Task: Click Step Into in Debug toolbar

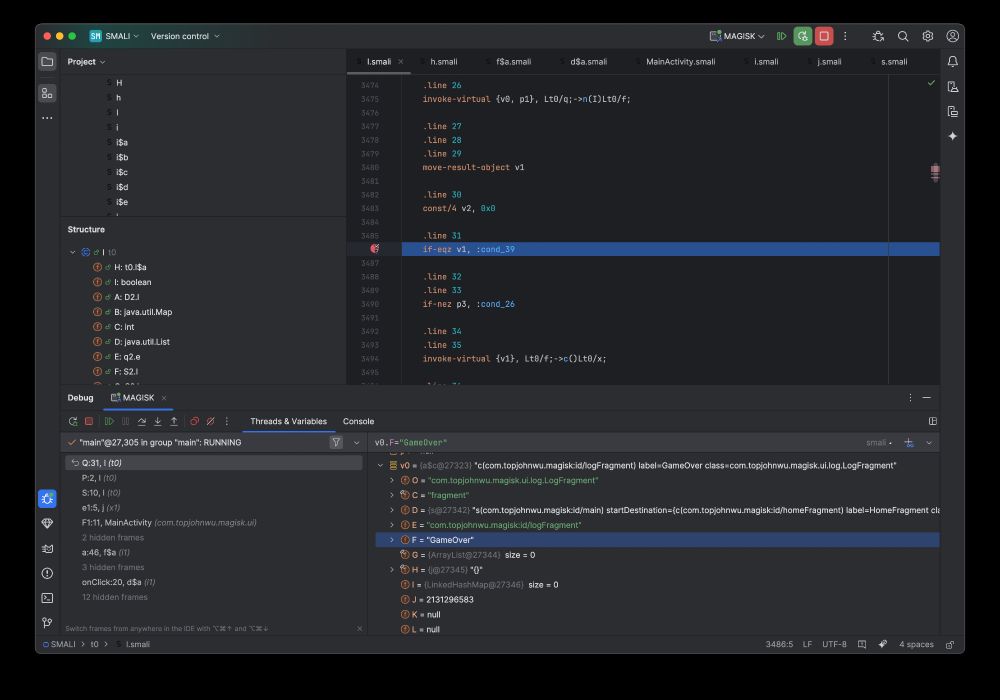Action: click(x=158, y=421)
